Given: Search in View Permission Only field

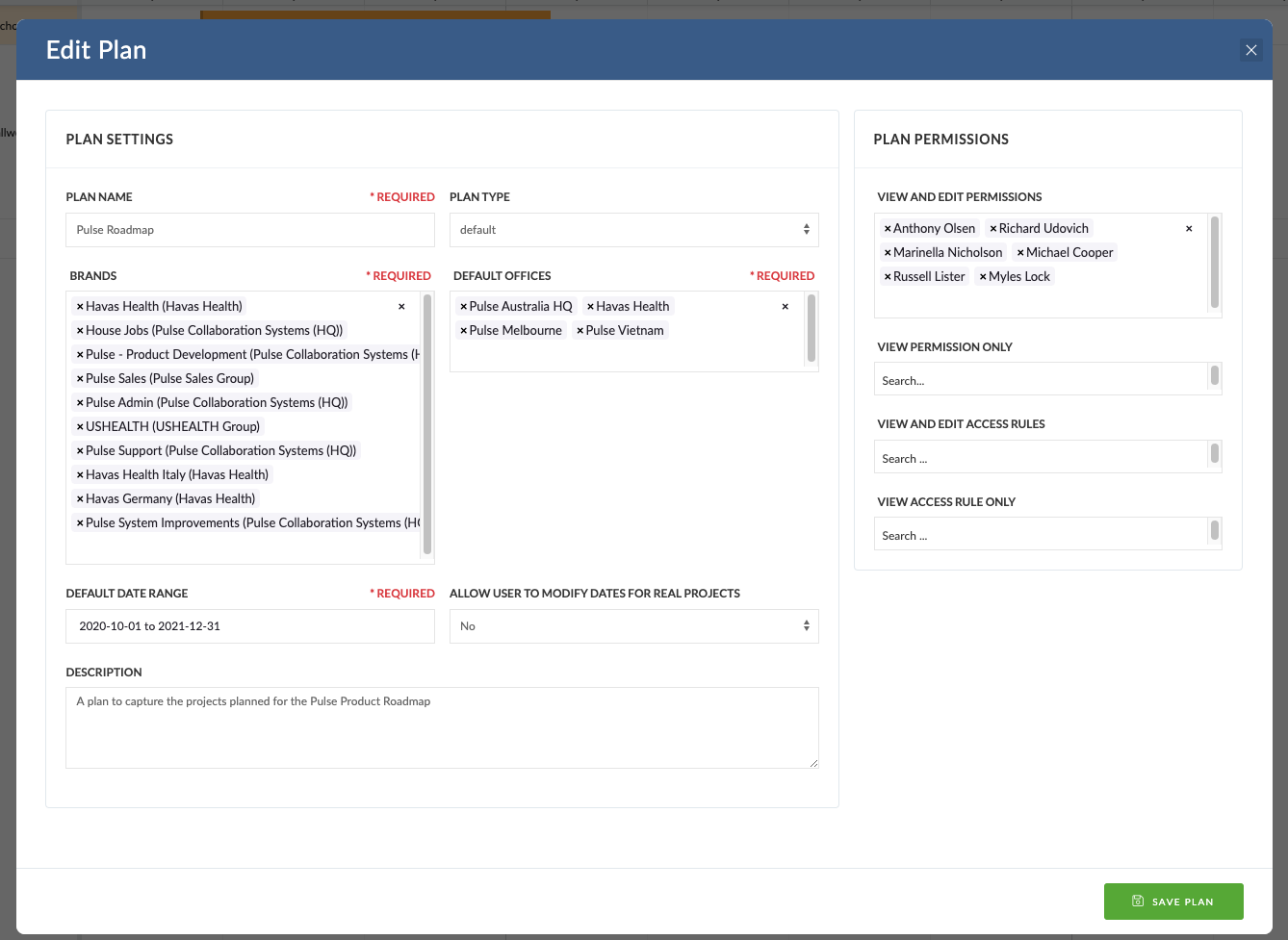Looking at the screenshot, I should (x=1041, y=380).
